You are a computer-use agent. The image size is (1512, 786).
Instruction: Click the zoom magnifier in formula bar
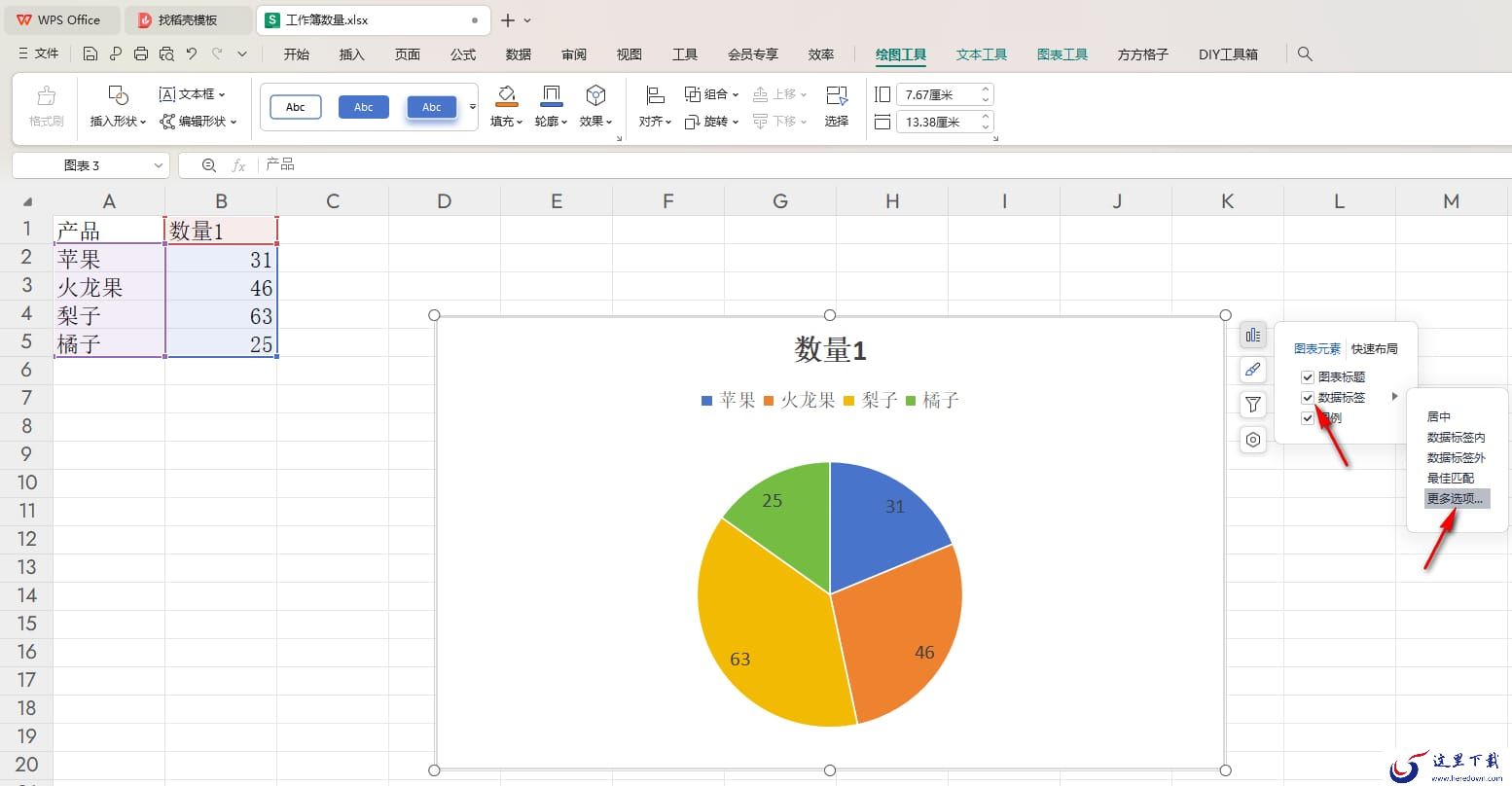coord(209,165)
